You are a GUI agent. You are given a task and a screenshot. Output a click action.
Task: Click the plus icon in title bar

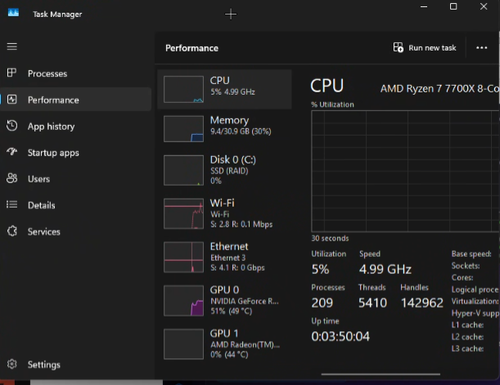[231, 14]
